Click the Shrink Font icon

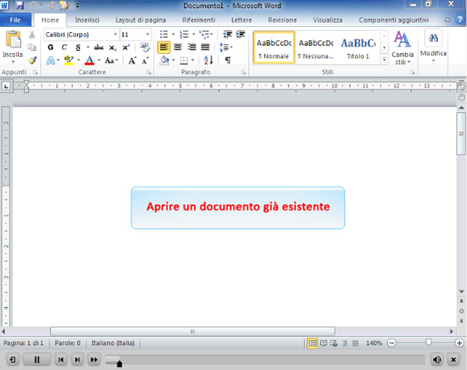[145, 61]
